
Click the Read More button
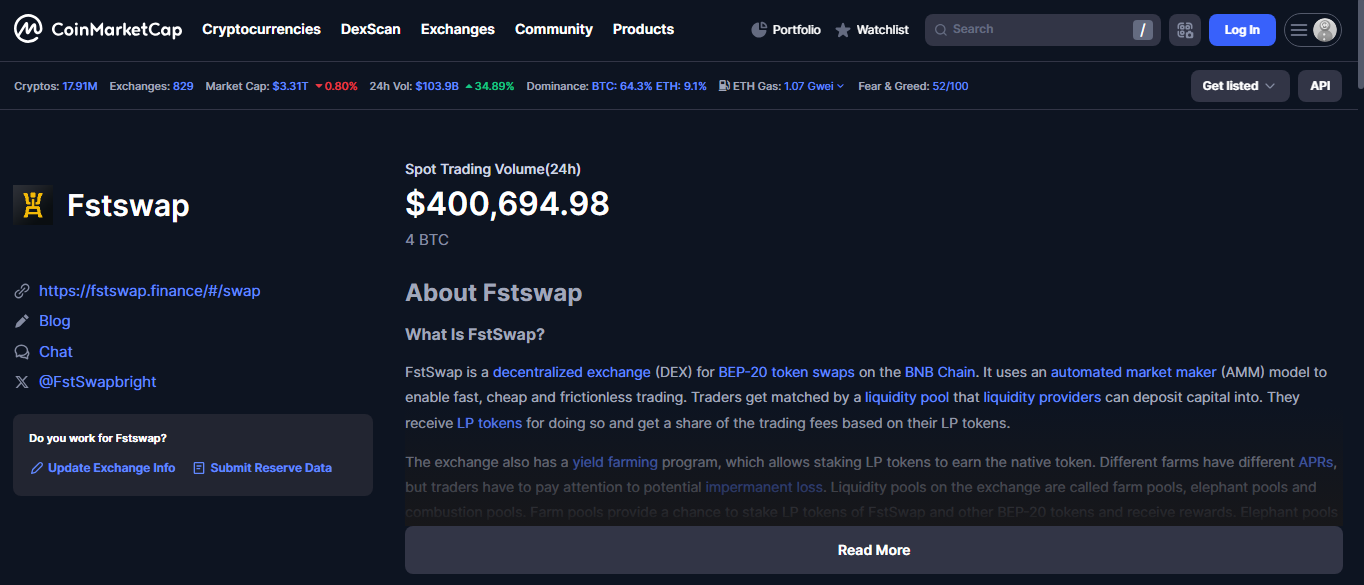pyautogui.click(x=874, y=550)
